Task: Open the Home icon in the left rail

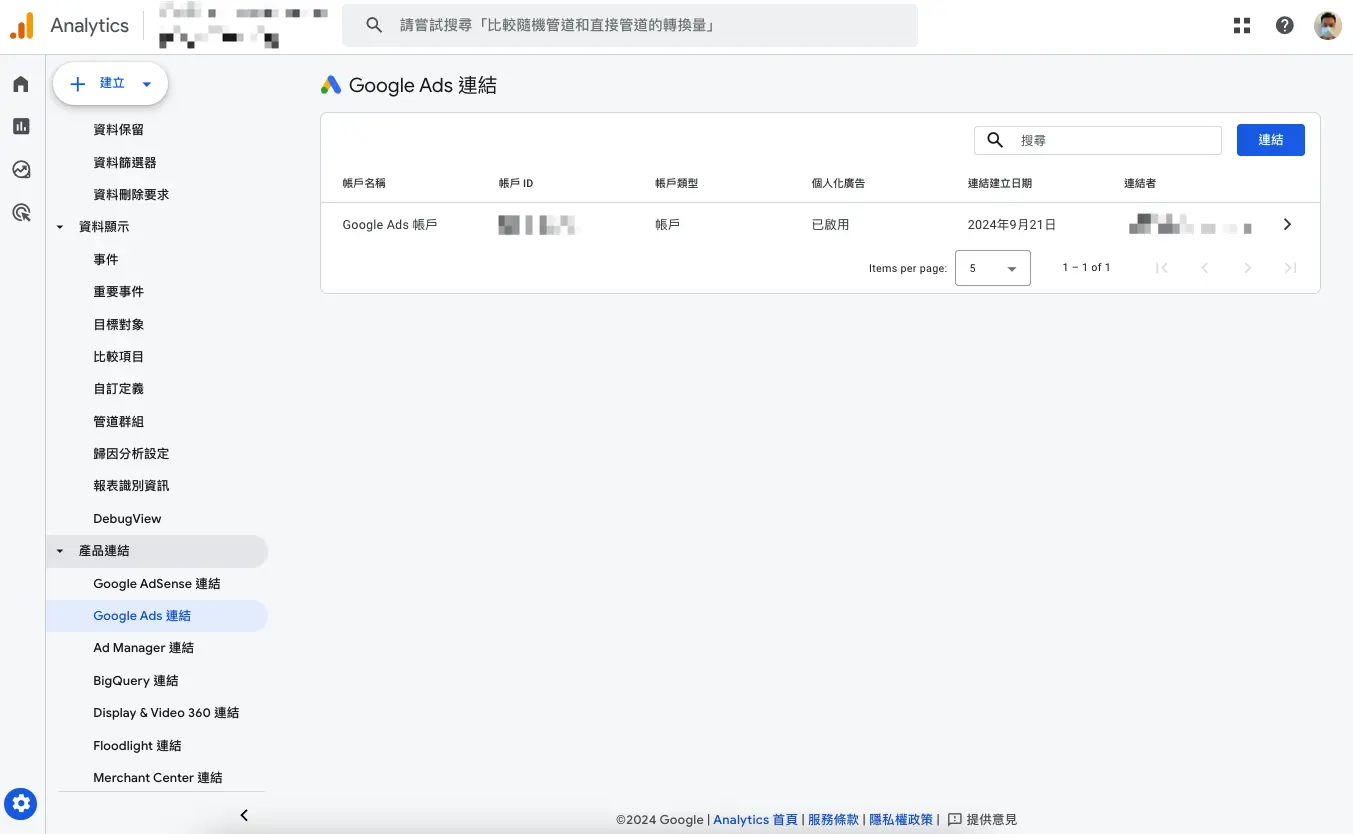Action: [21, 84]
